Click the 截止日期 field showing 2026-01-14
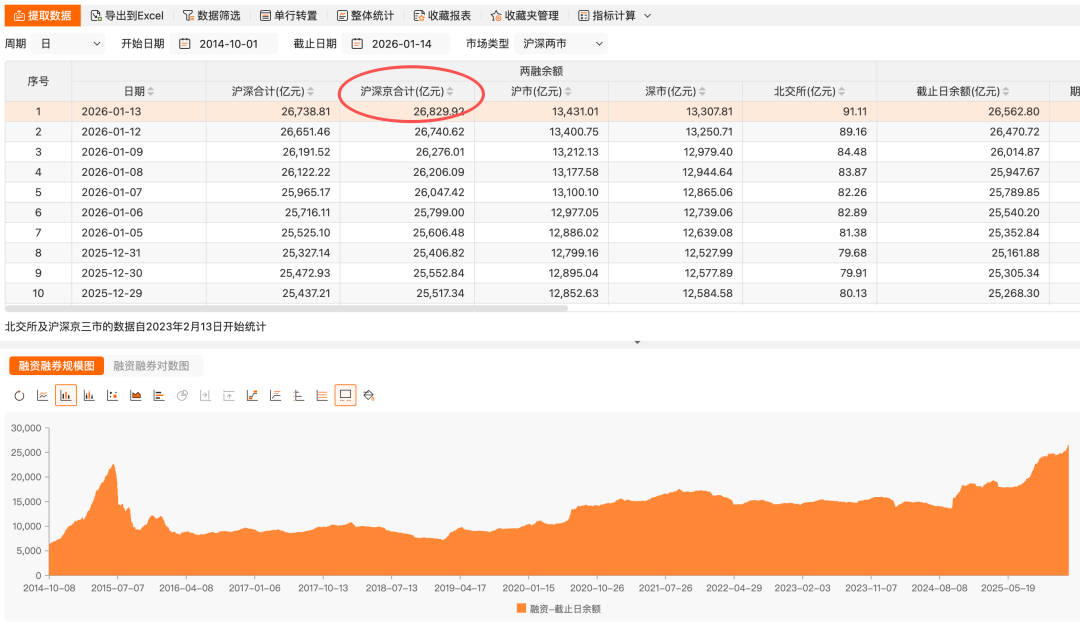 (x=396, y=43)
